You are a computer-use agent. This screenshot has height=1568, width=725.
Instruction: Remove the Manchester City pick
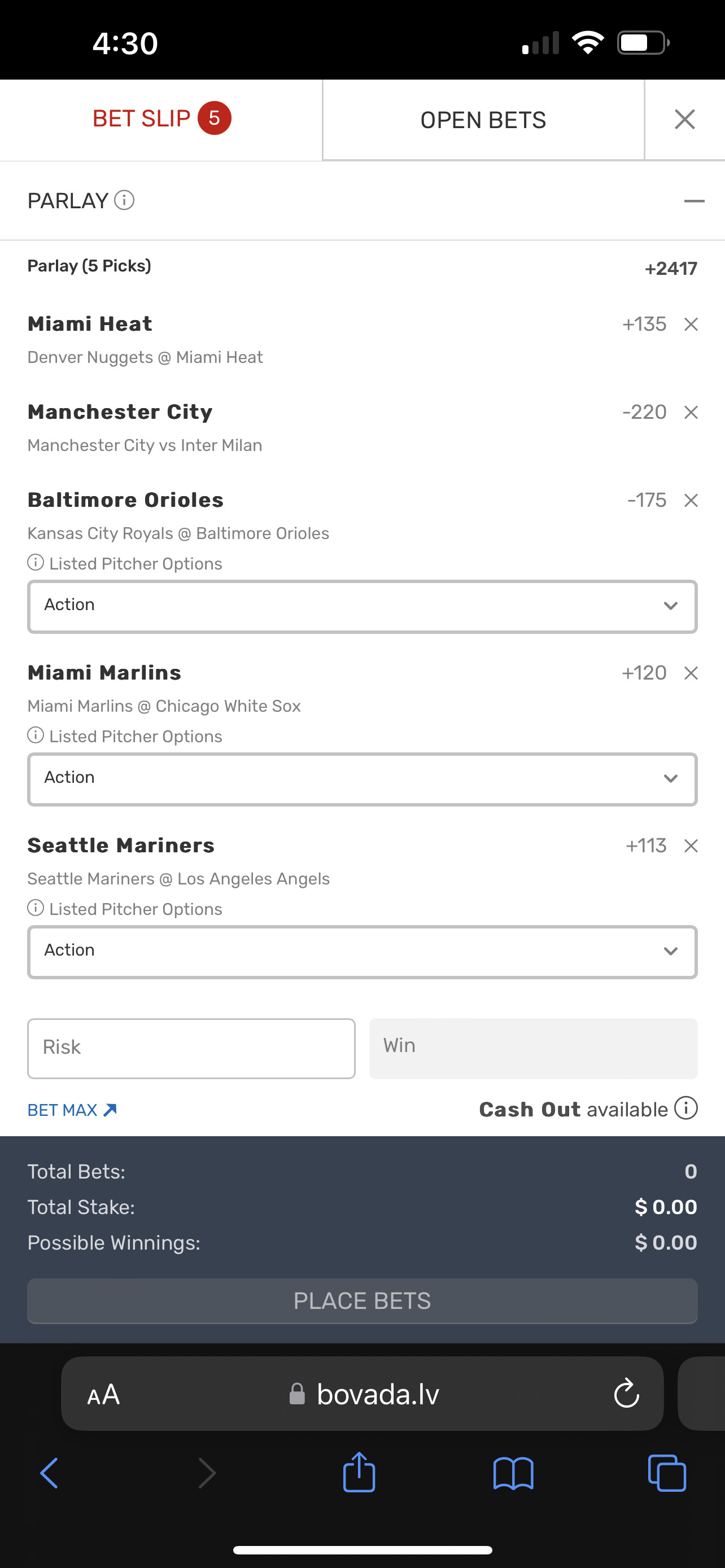pos(691,413)
